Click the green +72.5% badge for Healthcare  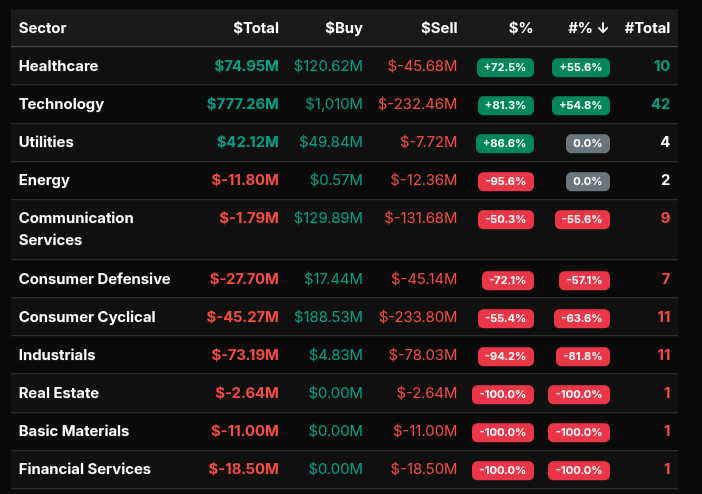tap(505, 67)
